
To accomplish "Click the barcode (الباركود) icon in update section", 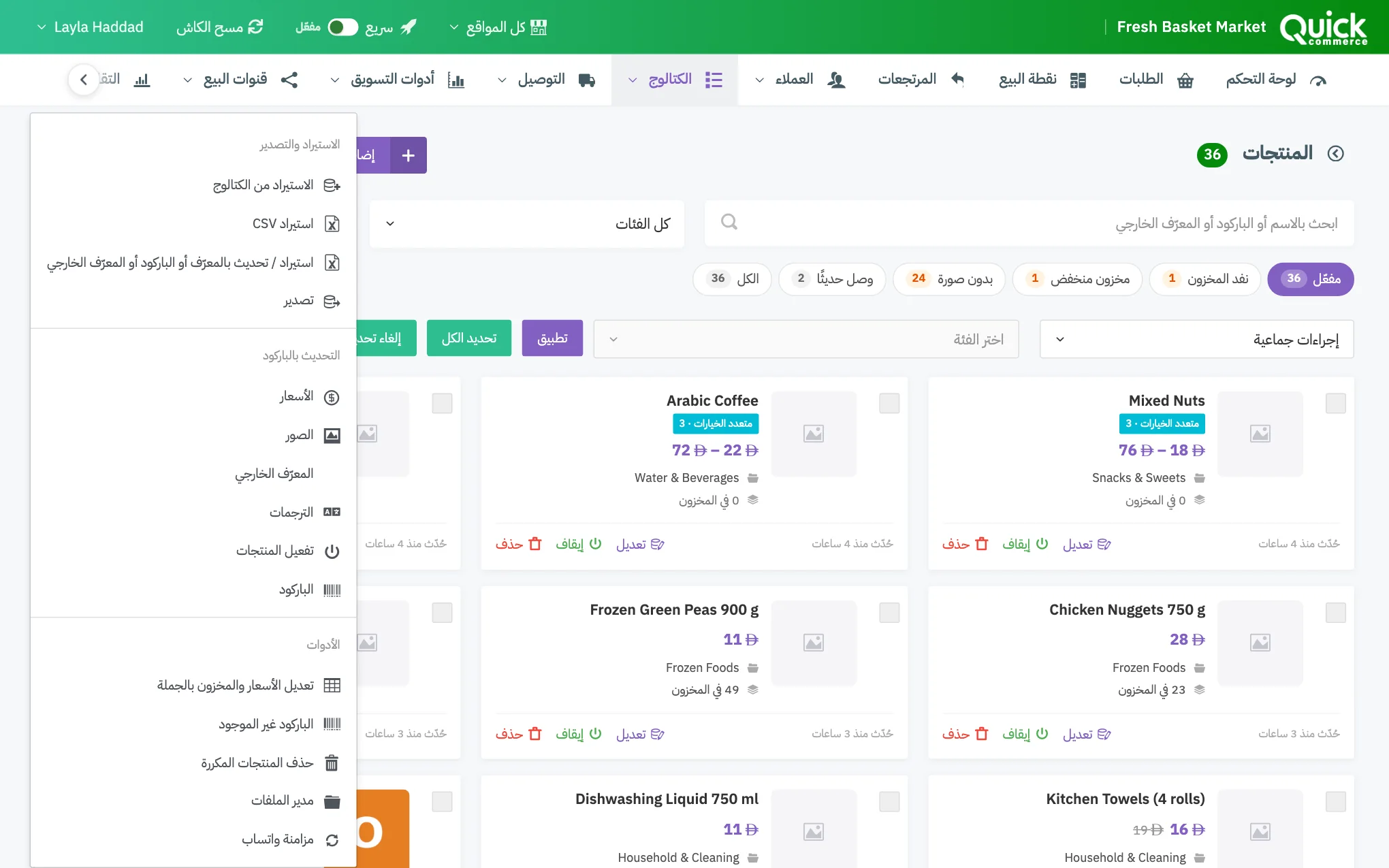I will click(x=332, y=590).
